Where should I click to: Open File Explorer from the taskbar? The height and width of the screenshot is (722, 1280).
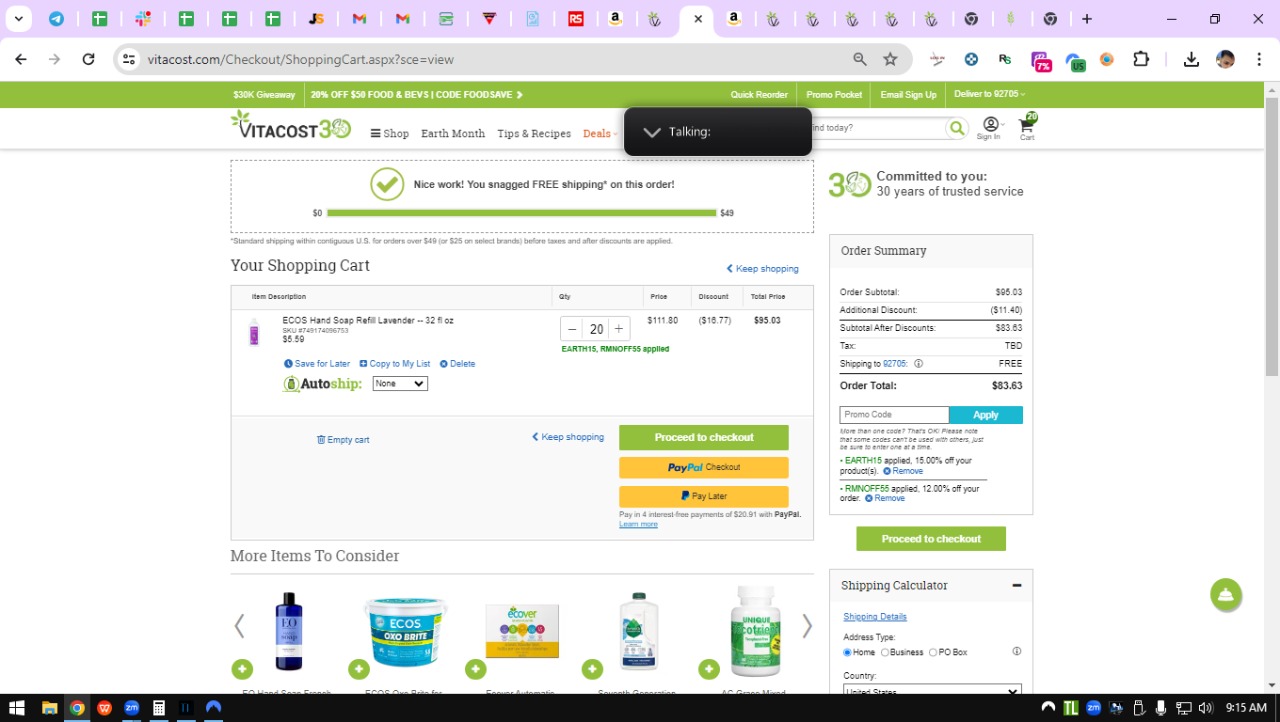[49, 708]
